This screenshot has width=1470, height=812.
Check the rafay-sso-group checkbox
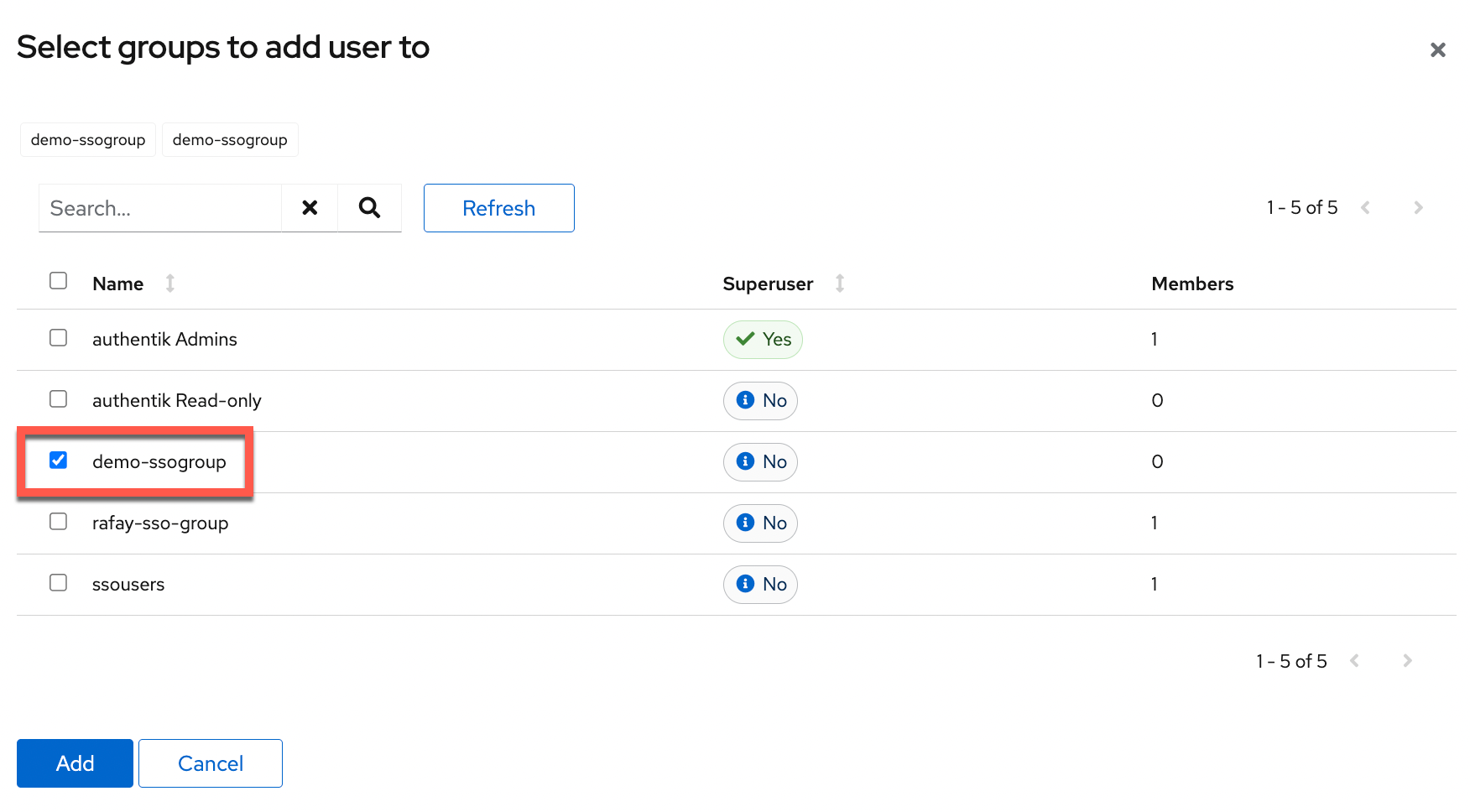click(x=58, y=521)
